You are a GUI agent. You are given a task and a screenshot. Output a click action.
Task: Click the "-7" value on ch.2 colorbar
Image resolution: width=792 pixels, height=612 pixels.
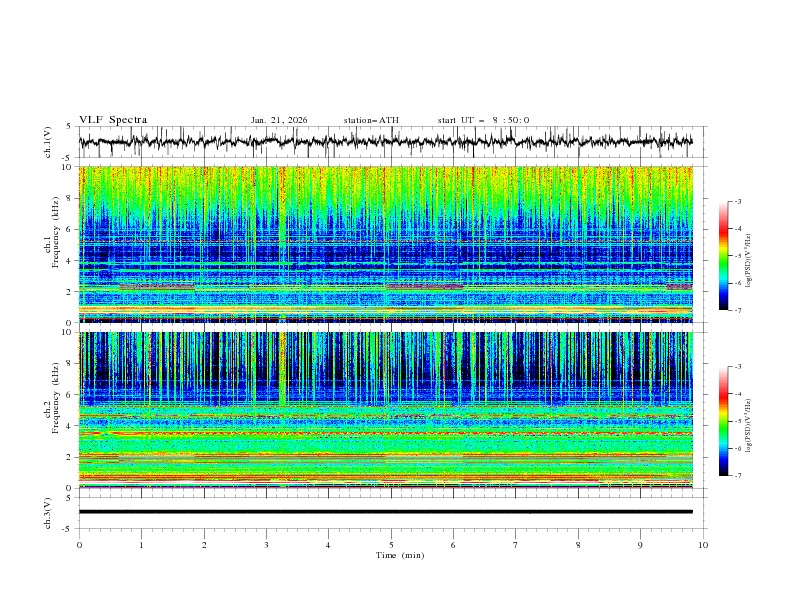pyautogui.click(x=737, y=475)
